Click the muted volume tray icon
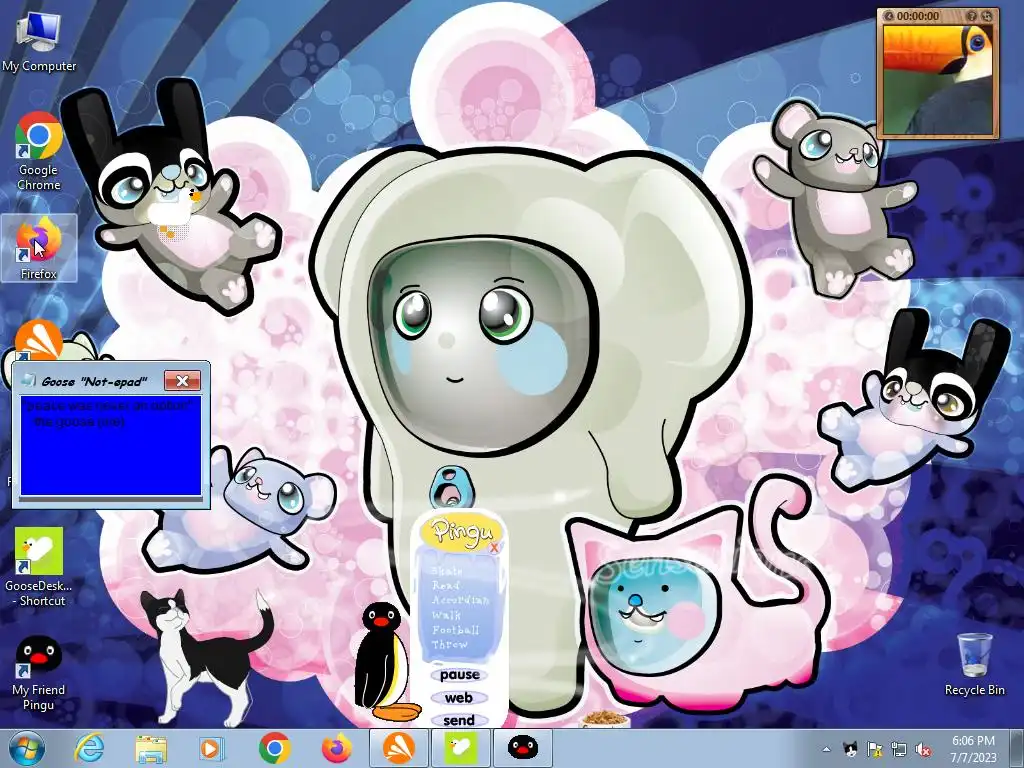Viewport: 1024px width, 768px height. click(923, 749)
